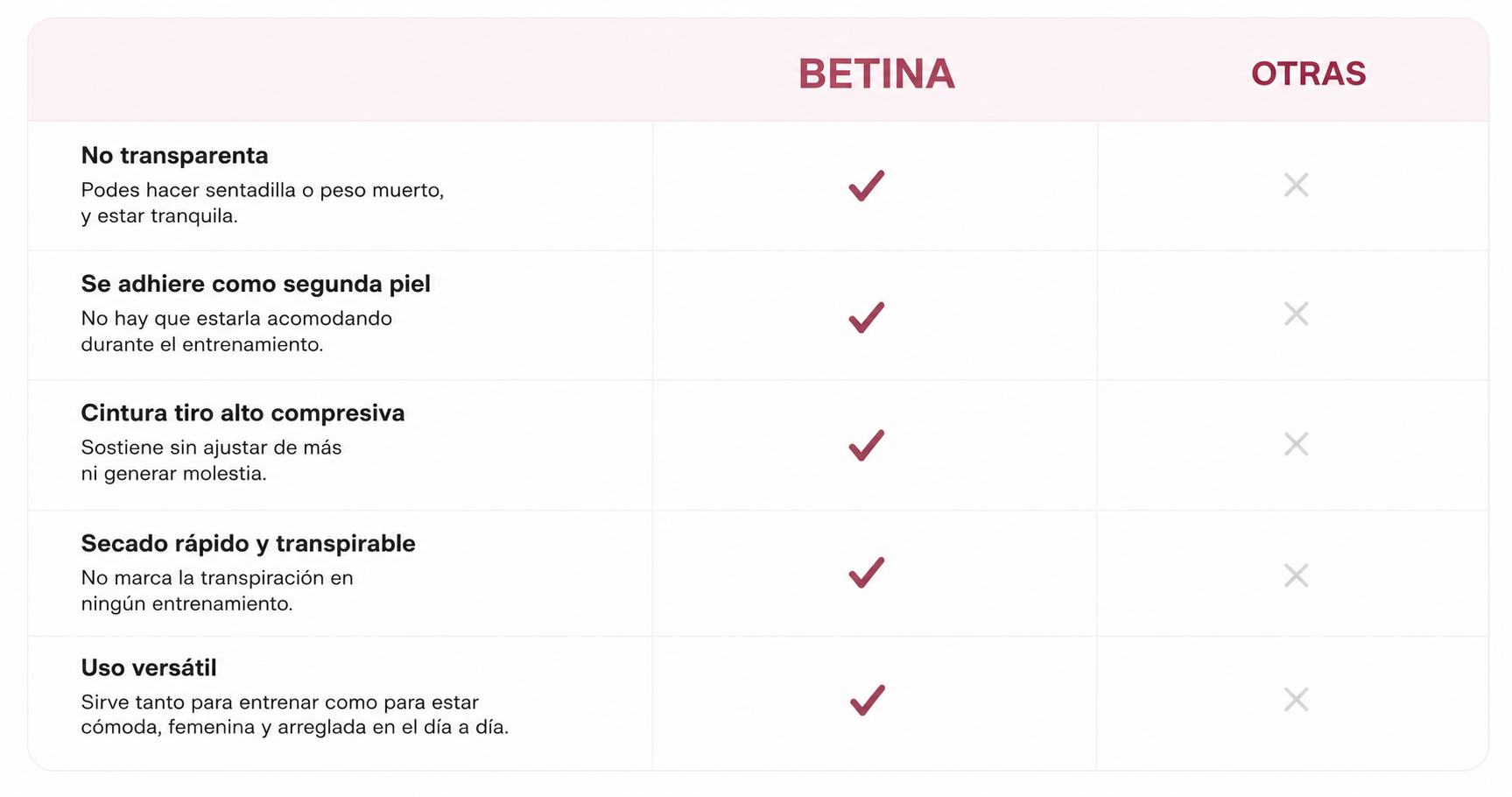
Task: Click the OTRAS cross for Secado rápido y transpirable
Action: point(1296,575)
